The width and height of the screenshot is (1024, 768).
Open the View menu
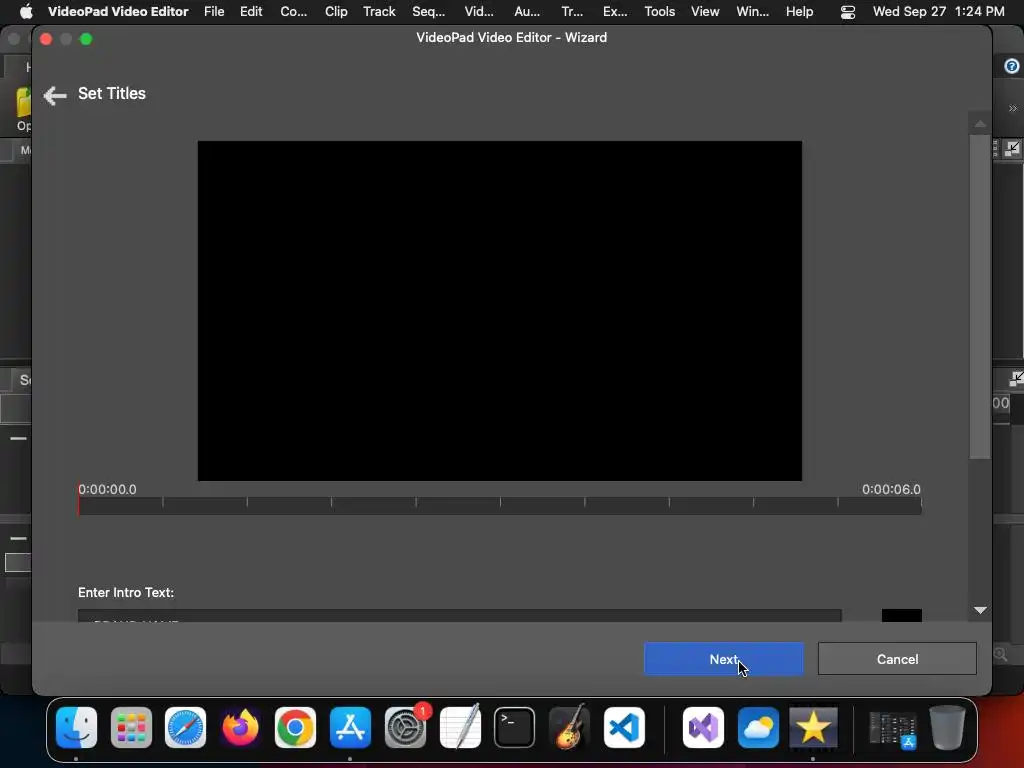(x=705, y=12)
